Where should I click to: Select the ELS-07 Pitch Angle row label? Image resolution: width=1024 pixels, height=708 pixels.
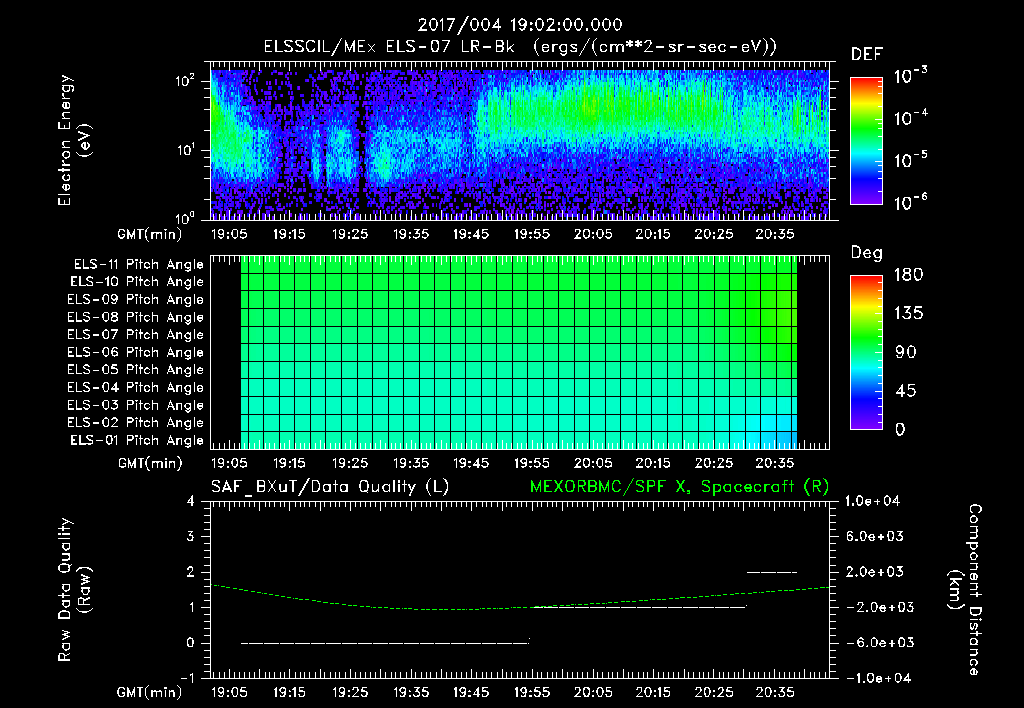(136, 334)
